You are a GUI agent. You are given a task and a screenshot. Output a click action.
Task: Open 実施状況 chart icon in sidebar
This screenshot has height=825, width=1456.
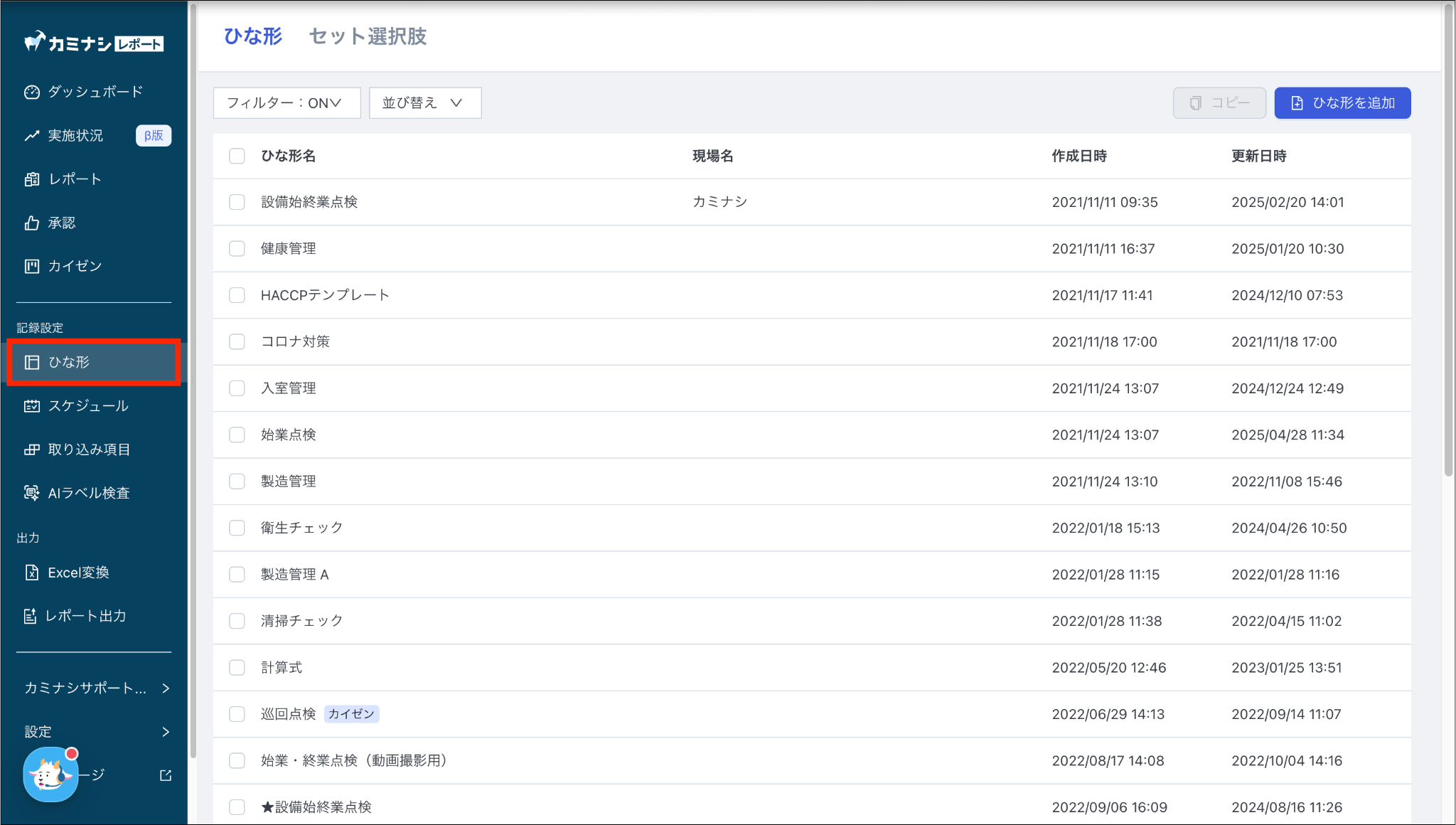click(31, 135)
